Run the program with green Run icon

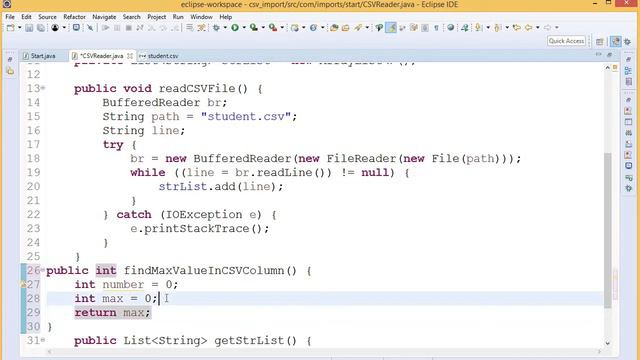coord(235,27)
